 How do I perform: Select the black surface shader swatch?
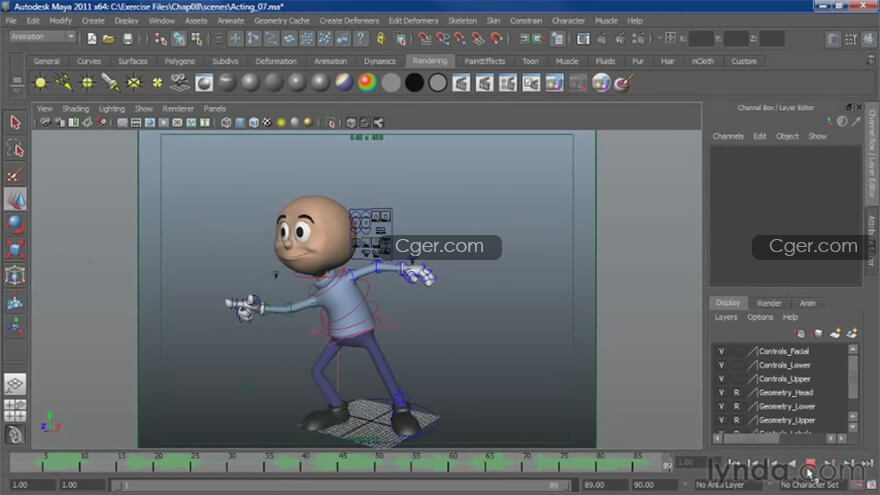coord(414,83)
